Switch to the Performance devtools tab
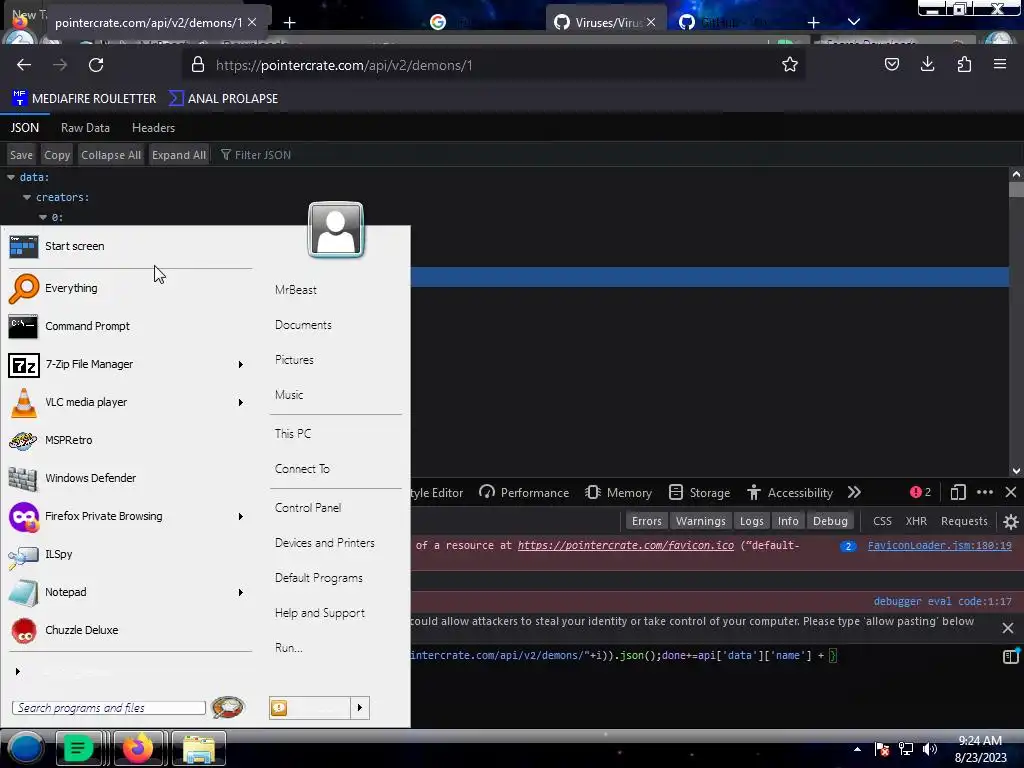1024x768 pixels. coord(524,493)
